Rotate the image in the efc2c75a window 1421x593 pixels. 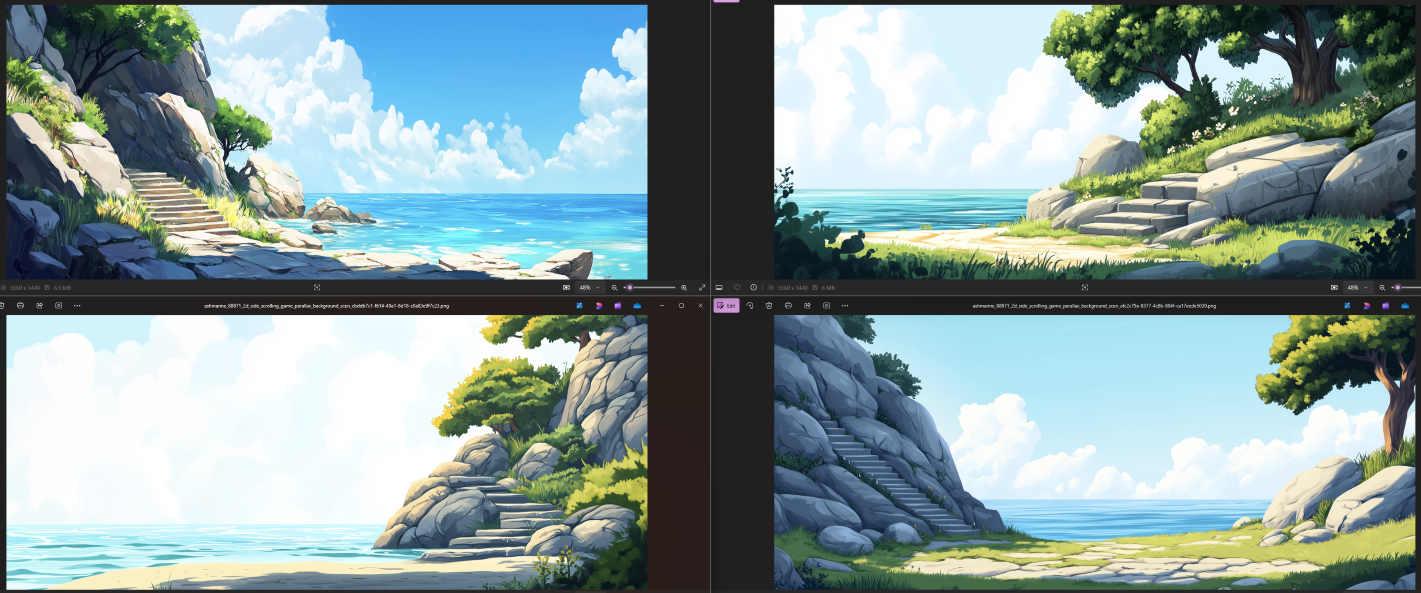click(x=750, y=305)
